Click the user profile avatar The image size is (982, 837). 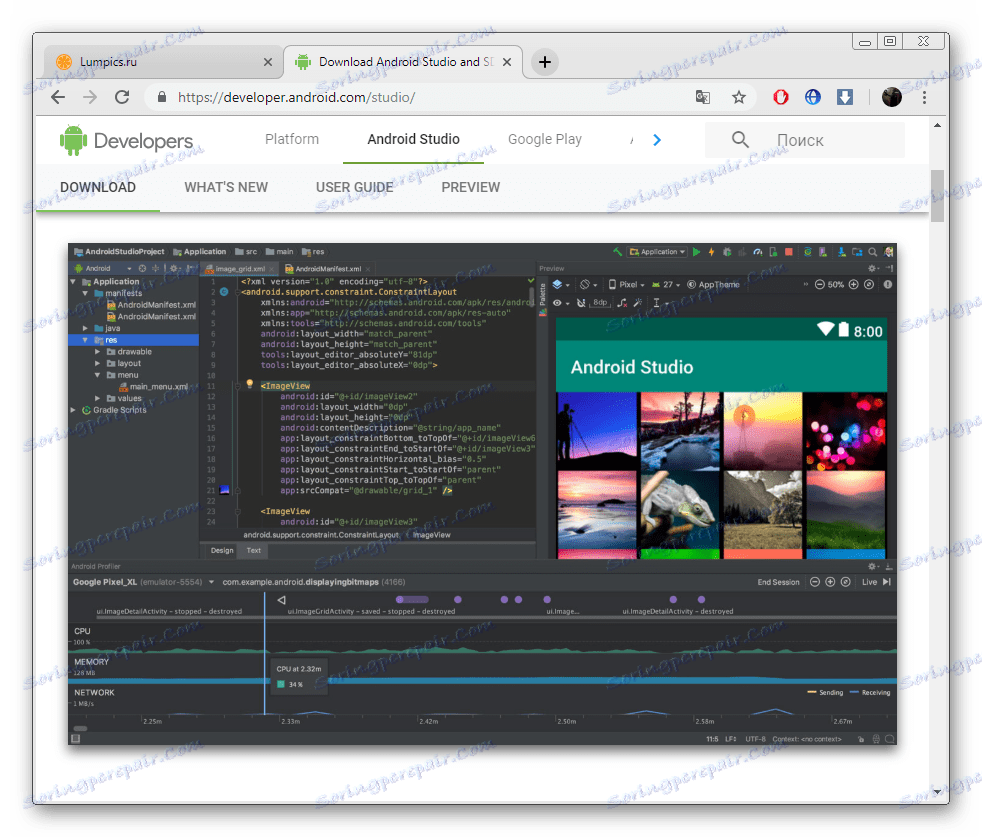(x=892, y=97)
